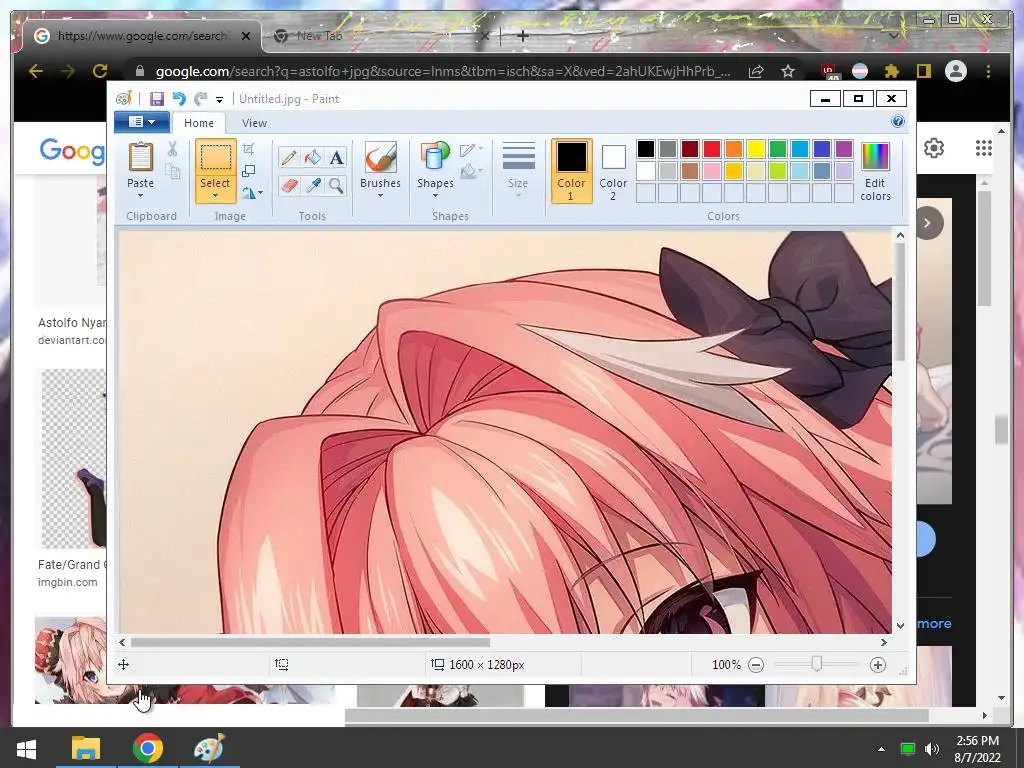This screenshot has height=768, width=1024.
Task: Expand the Paste dropdown arrow
Action: [x=140, y=195]
